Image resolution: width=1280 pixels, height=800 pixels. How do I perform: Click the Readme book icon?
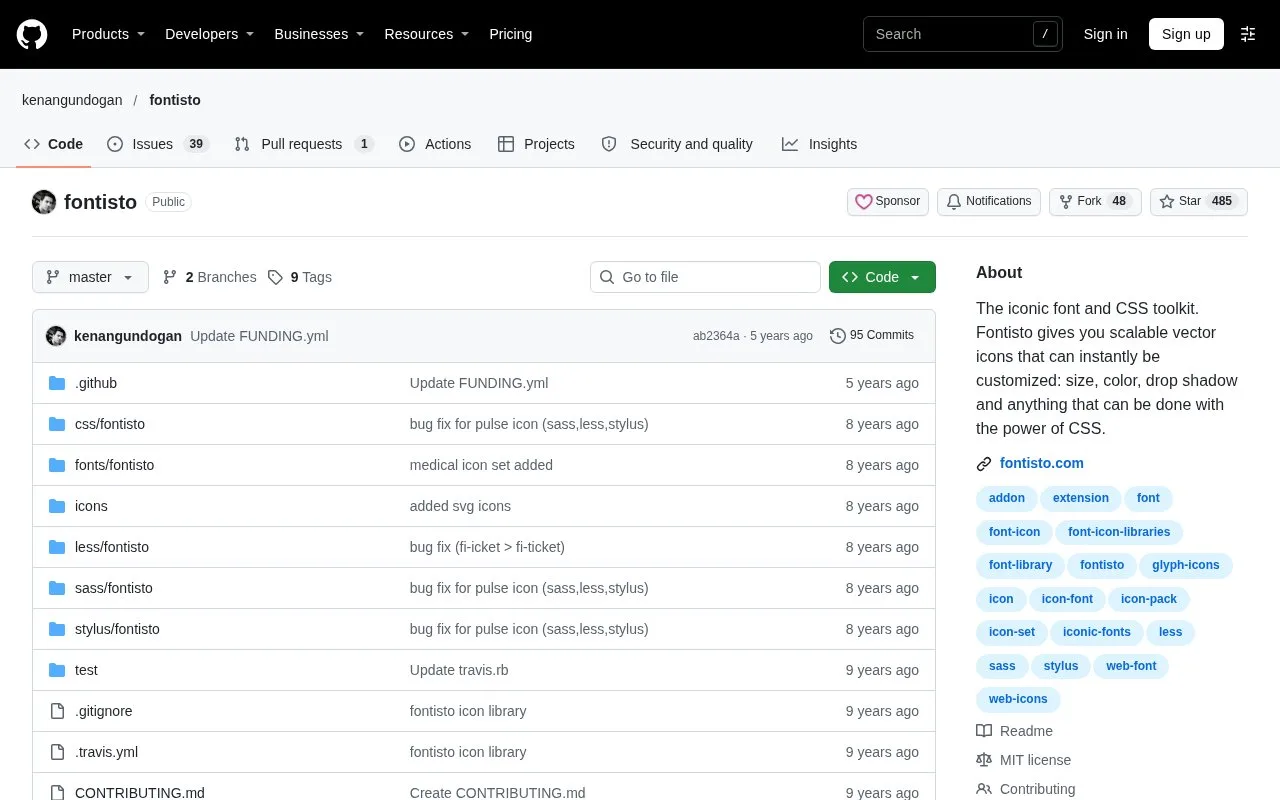984,731
